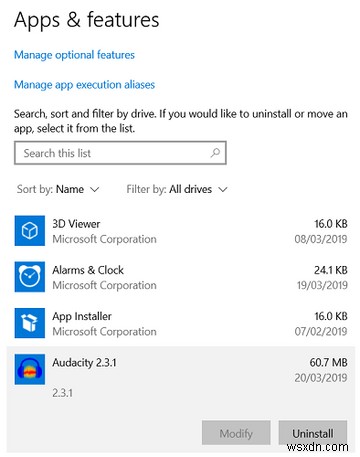This screenshot has height=457, width=360.
Task: Open Manage optional features link
Action: click(74, 55)
